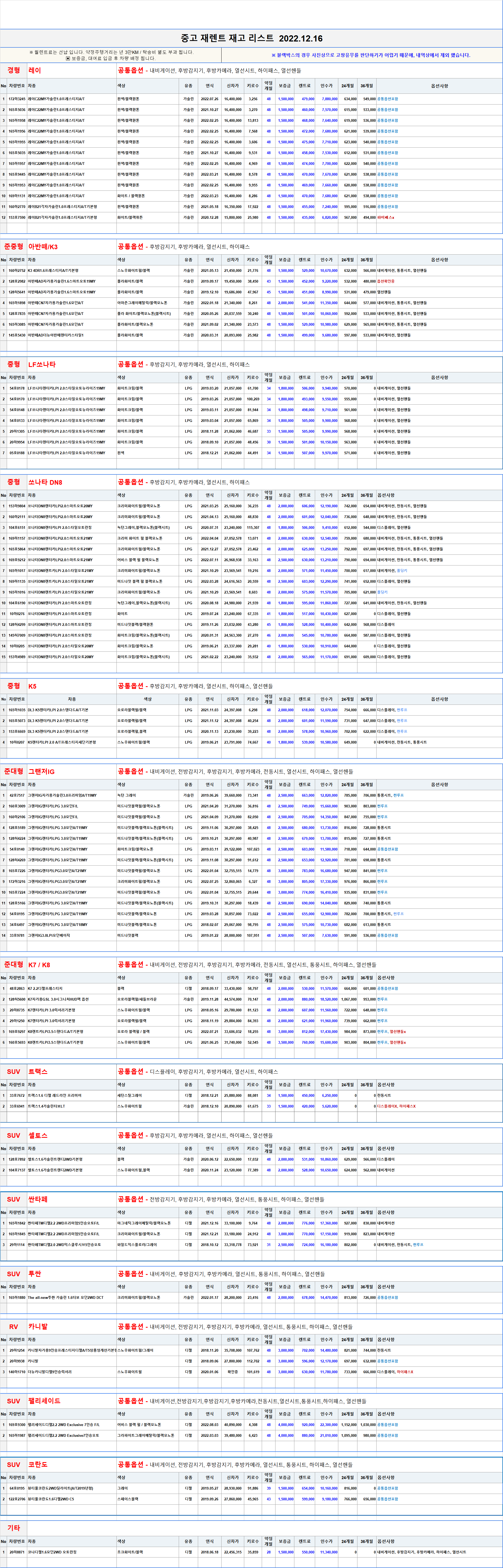
Task: Click the 코란도 section heading
Action: [38, 1465]
